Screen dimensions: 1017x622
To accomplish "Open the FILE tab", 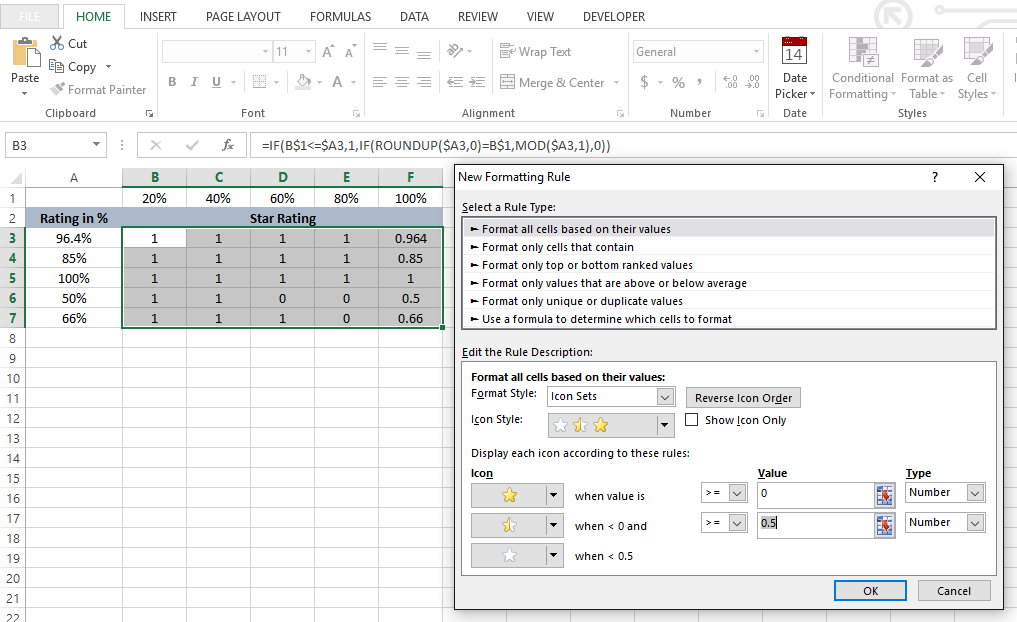I will coord(29,17).
